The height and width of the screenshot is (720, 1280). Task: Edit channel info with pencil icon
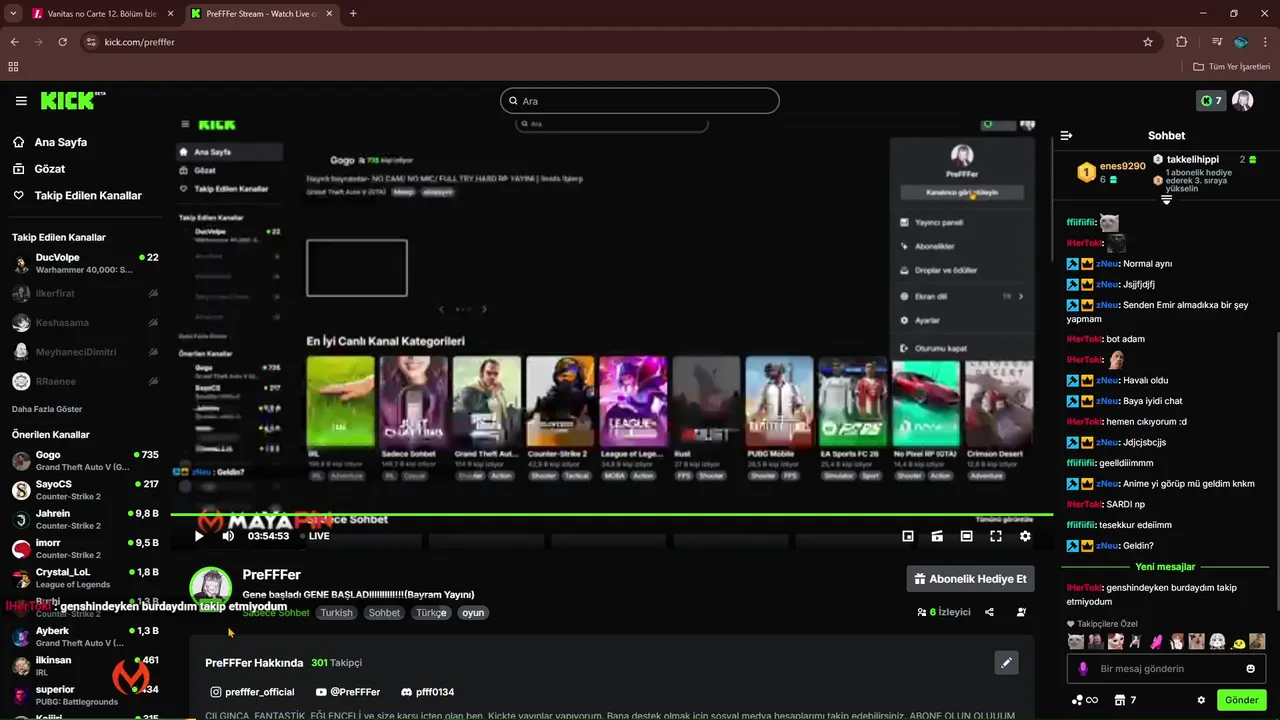(1007, 662)
